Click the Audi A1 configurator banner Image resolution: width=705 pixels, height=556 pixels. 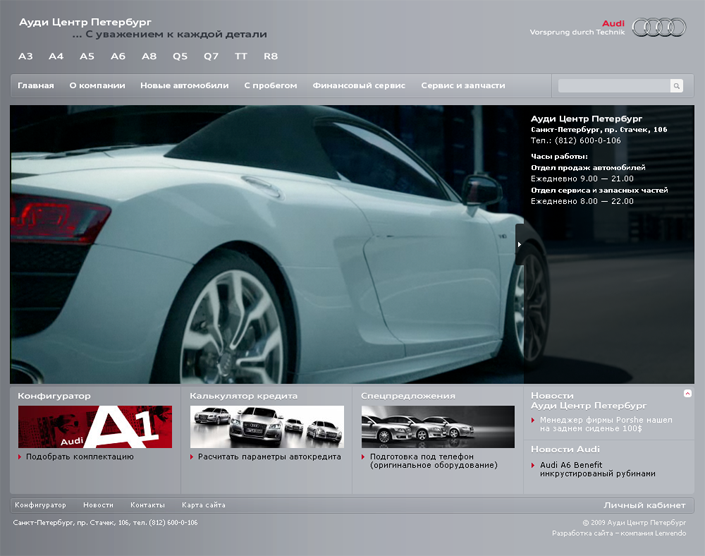click(95, 427)
